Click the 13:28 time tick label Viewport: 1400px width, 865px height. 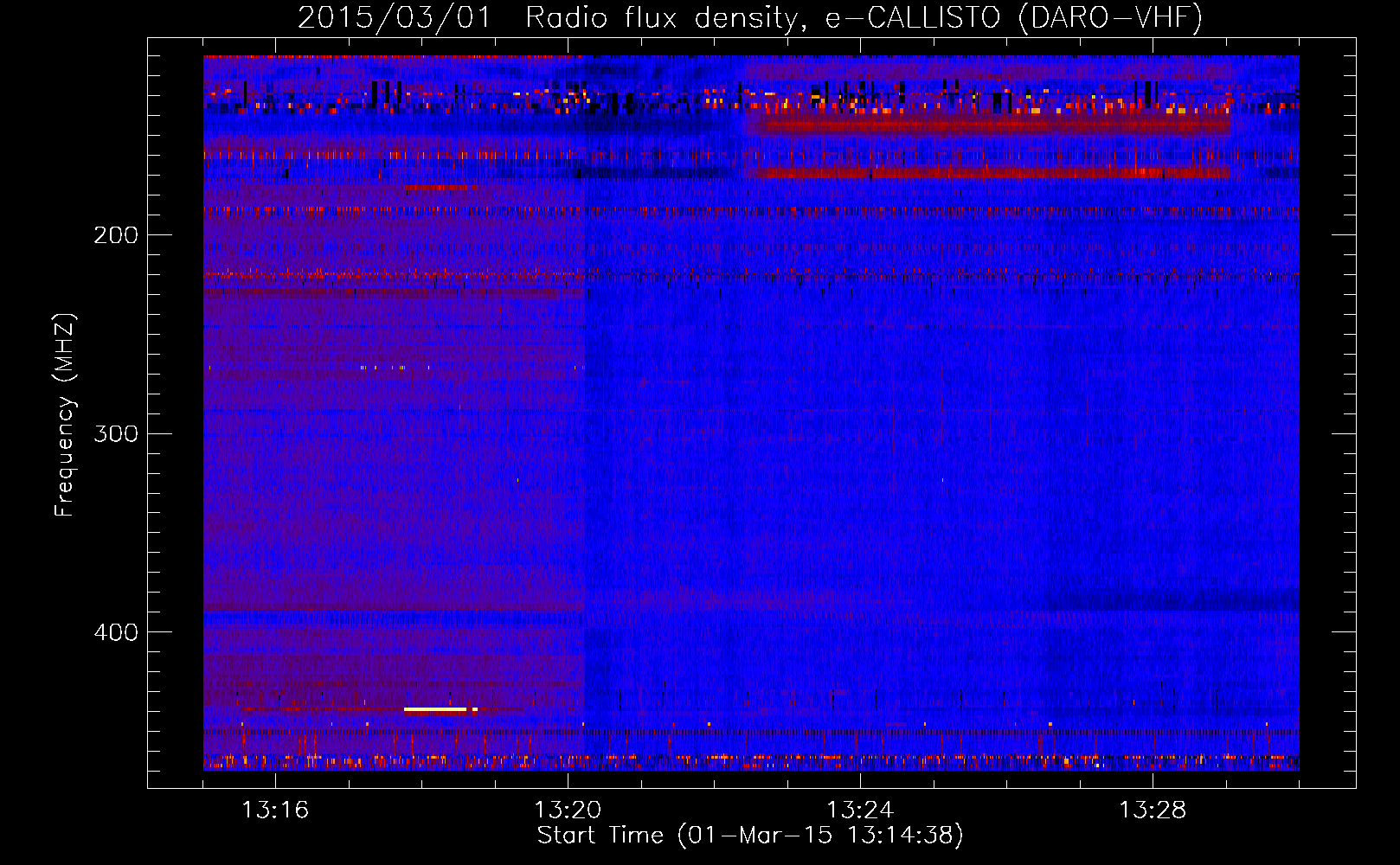point(1153,810)
